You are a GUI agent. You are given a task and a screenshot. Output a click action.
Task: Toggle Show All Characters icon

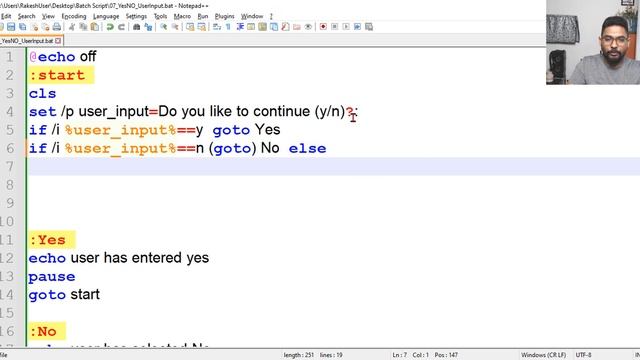(x=228, y=27)
